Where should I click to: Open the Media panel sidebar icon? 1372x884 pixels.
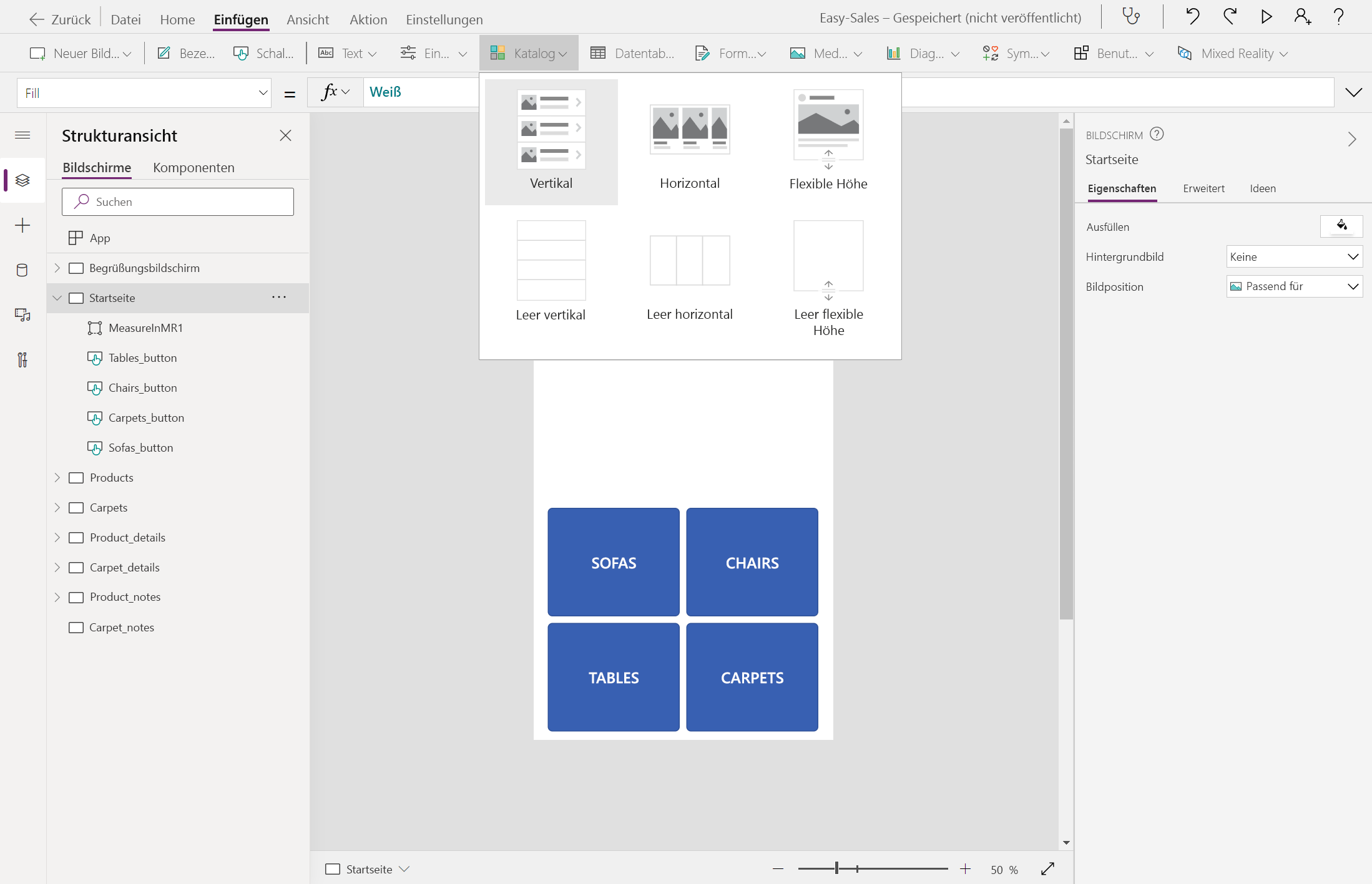(x=22, y=315)
